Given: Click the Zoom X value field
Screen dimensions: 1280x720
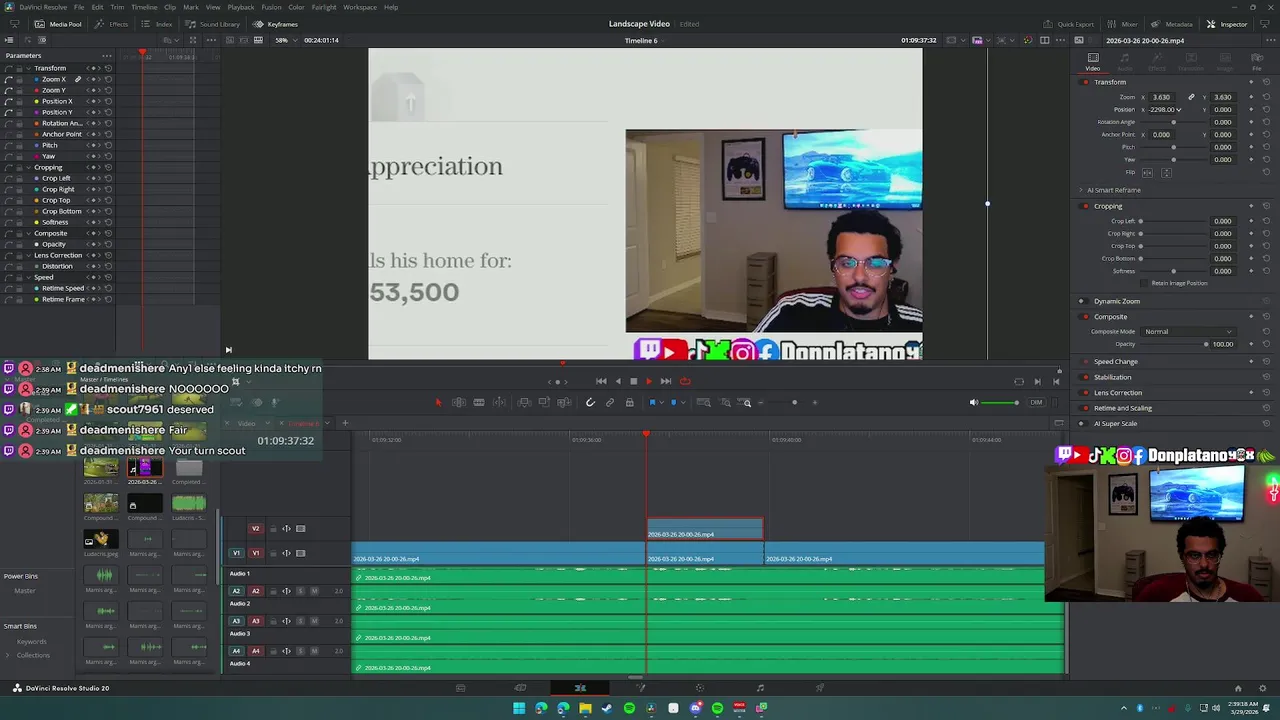Looking at the screenshot, I should pos(1161,97).
